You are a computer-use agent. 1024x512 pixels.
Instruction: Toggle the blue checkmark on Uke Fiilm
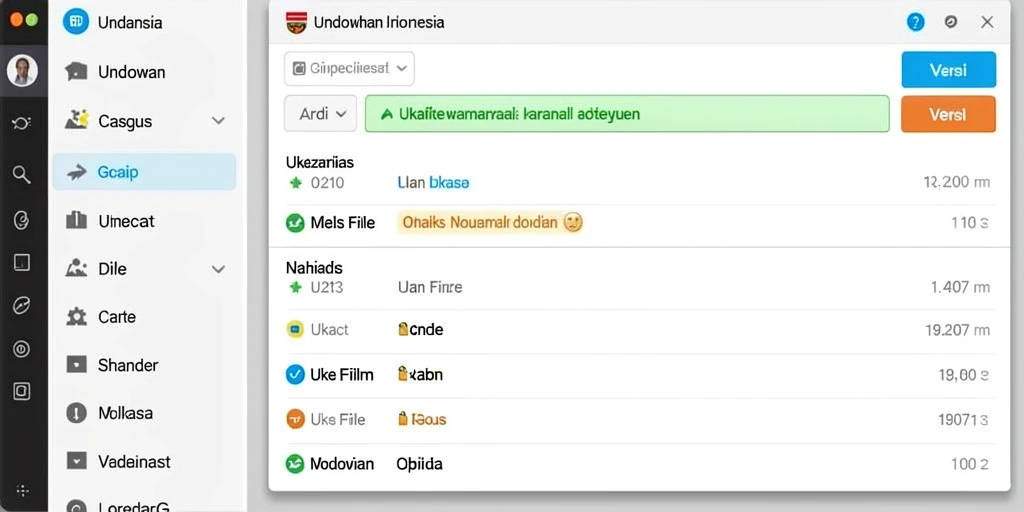pos(295,374)
